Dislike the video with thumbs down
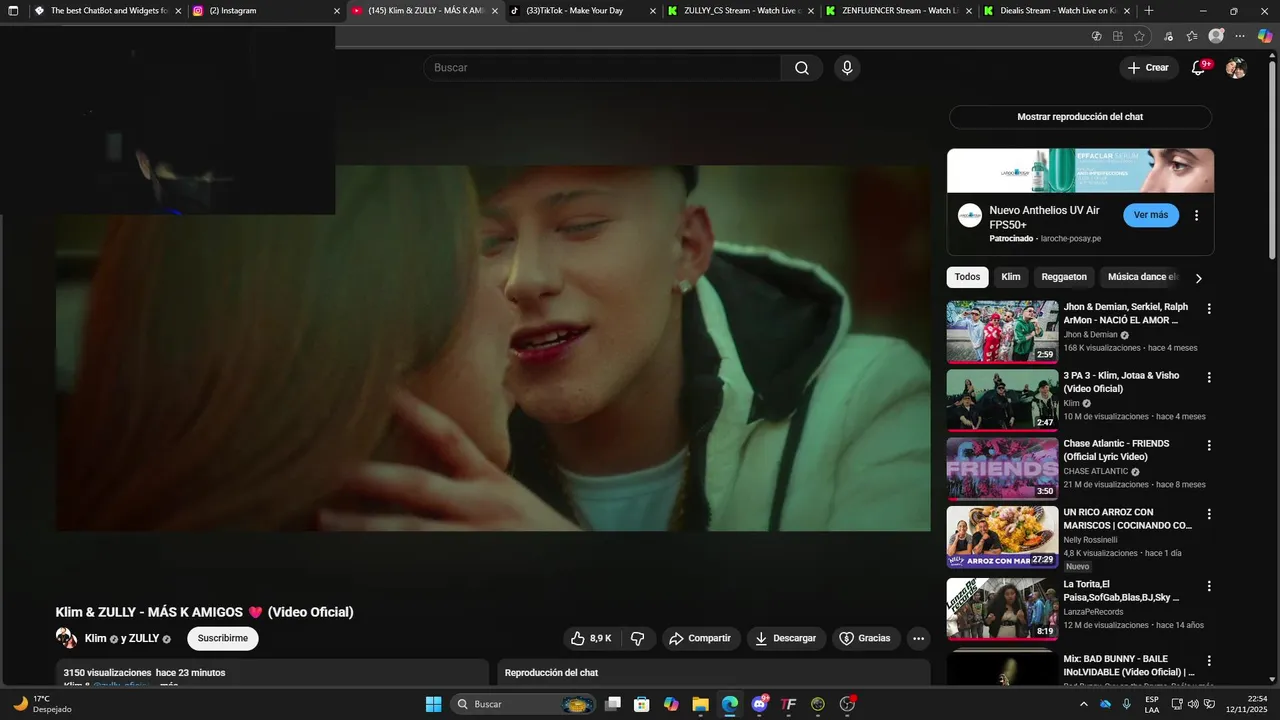Screen dimensions: 1280x720 coord(637,638)
